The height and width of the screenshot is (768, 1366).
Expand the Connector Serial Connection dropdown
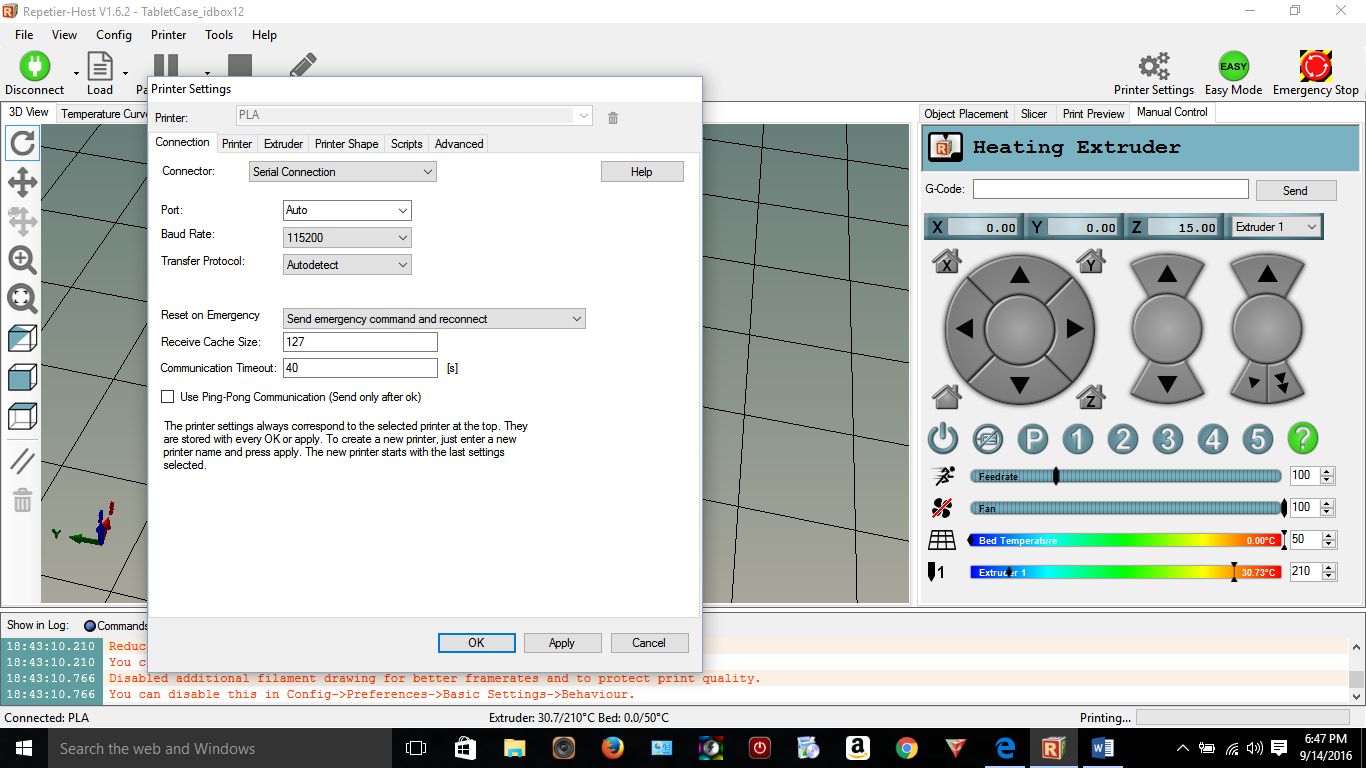(342, 172)
